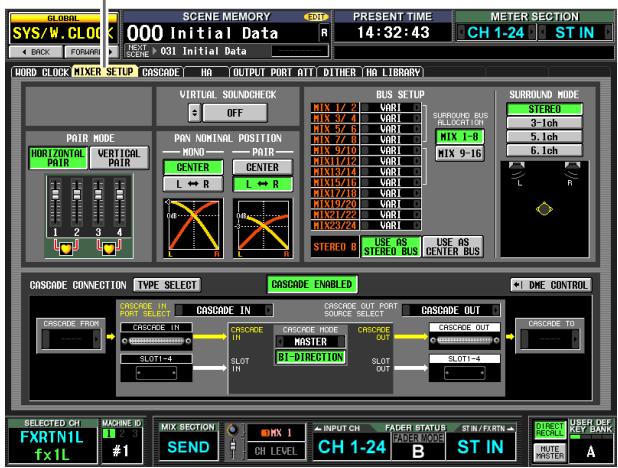Select the HA tab
The image size is (618, 468).
coord(206,72)
